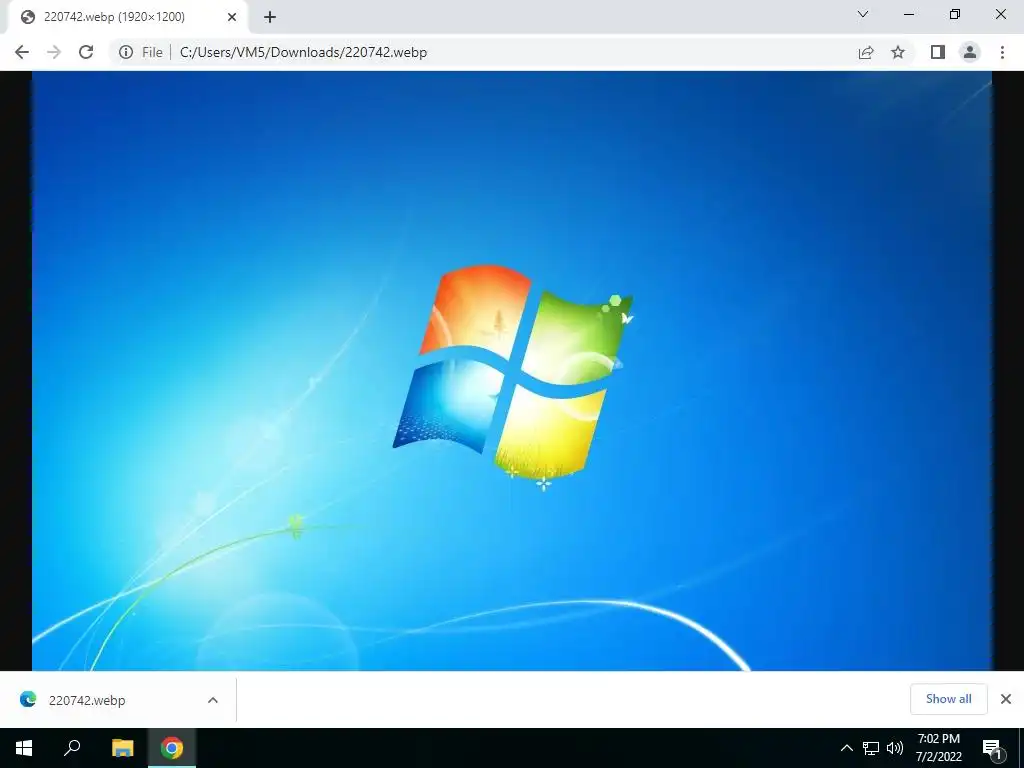Select the 220742.webp (1920×1200) tab
This screenshot has height=768, width=1024.
tap(128, 17)
